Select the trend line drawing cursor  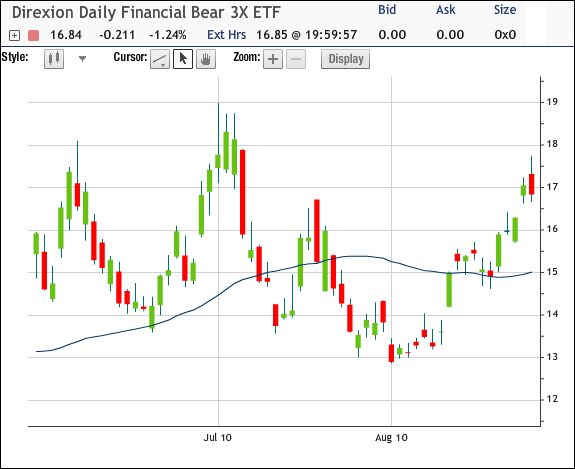(160, 59)
